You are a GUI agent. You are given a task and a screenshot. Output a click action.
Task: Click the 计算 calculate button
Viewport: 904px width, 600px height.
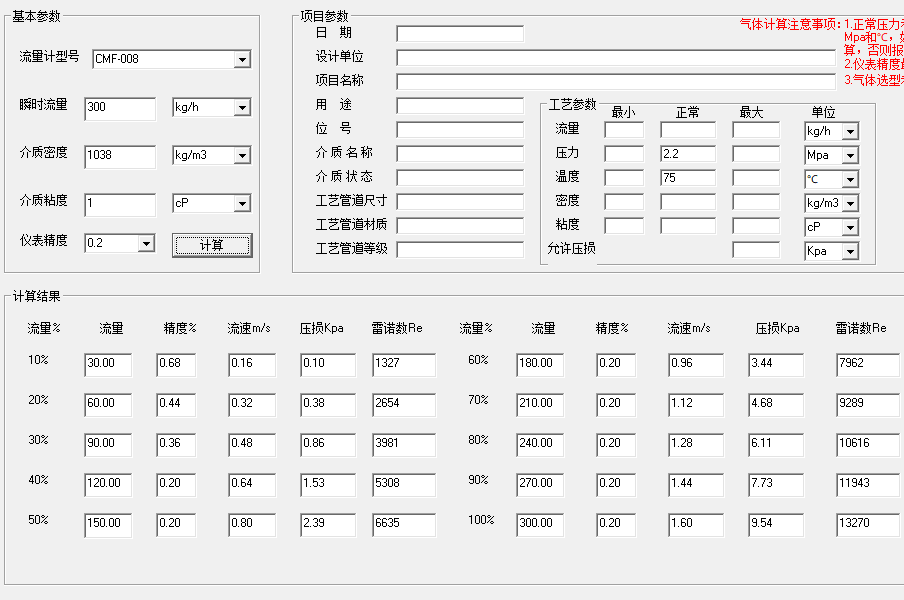212,245
